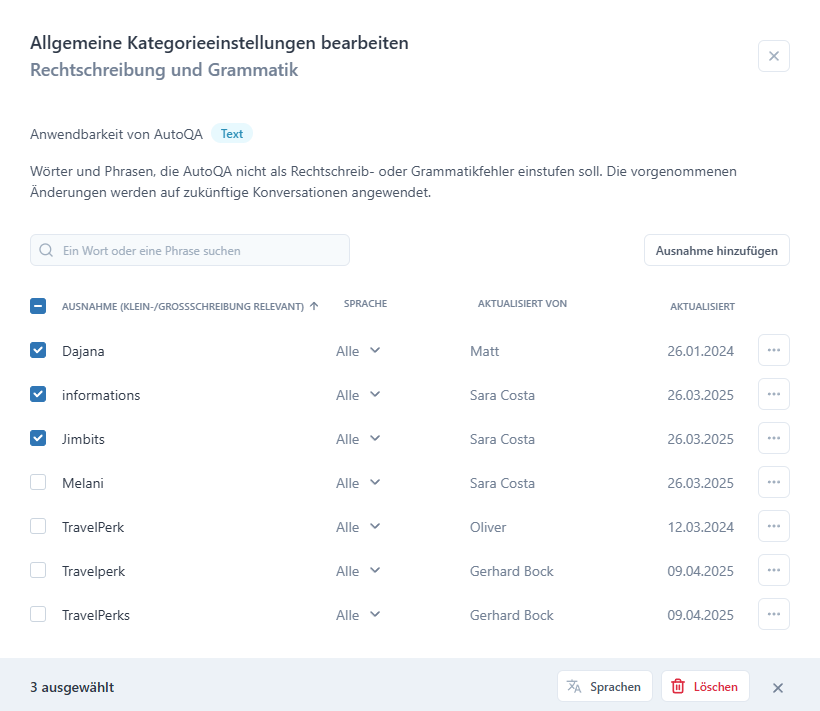820x711 pixels.
Task: Open the more options menu for Dajana
Action: (773, 350)
